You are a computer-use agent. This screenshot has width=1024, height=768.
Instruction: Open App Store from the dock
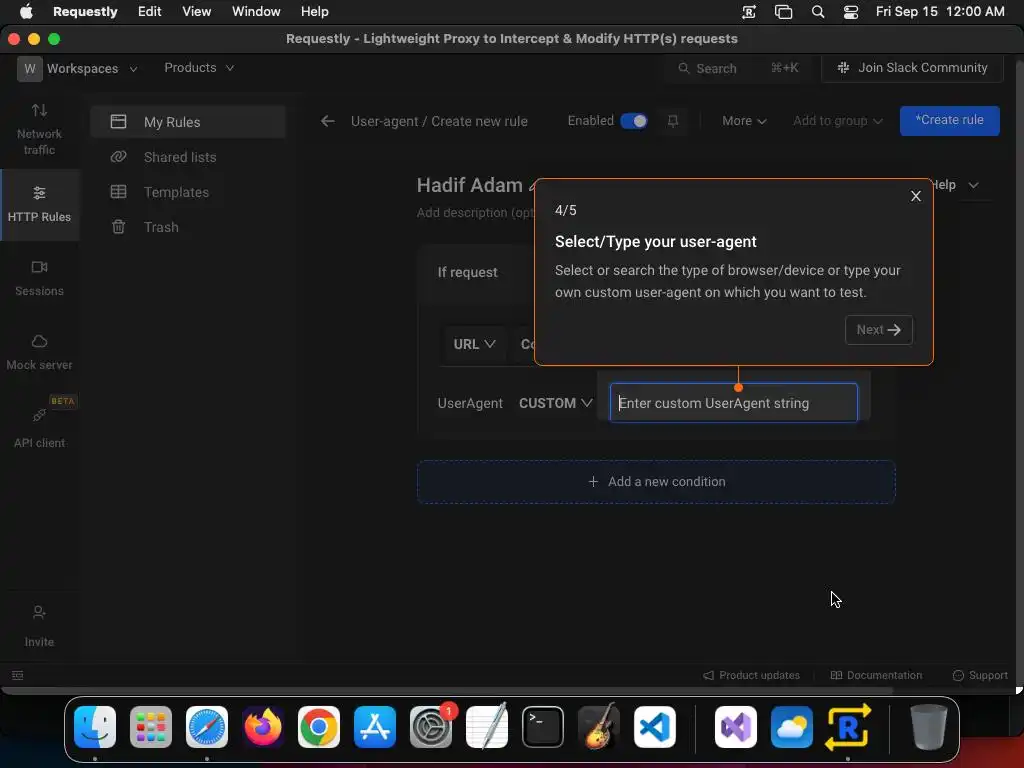tap(375, 727)
